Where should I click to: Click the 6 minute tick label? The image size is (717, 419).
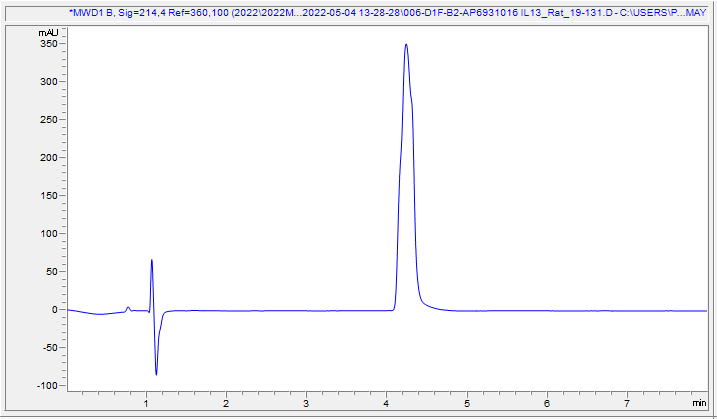click(x=546, y=403)
